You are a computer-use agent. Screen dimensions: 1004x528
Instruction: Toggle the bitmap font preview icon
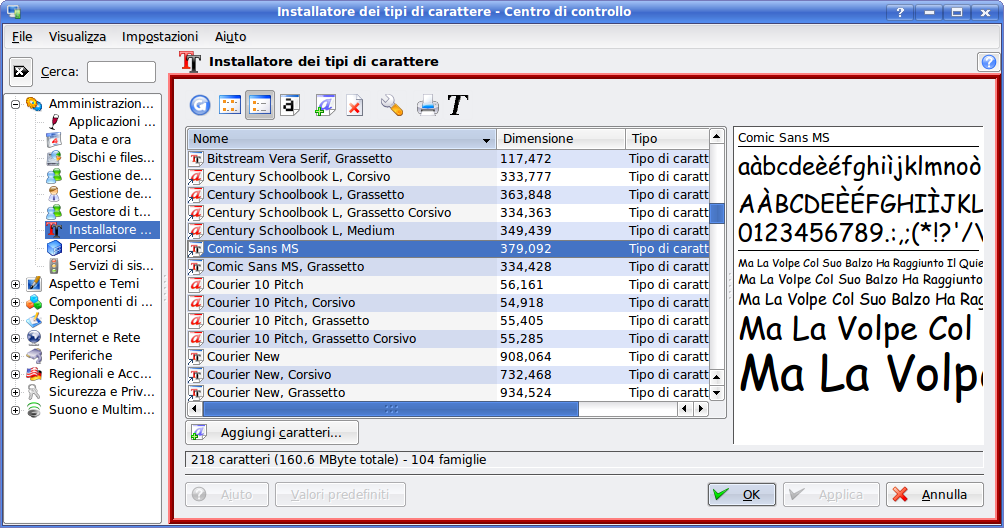point(290,104)
